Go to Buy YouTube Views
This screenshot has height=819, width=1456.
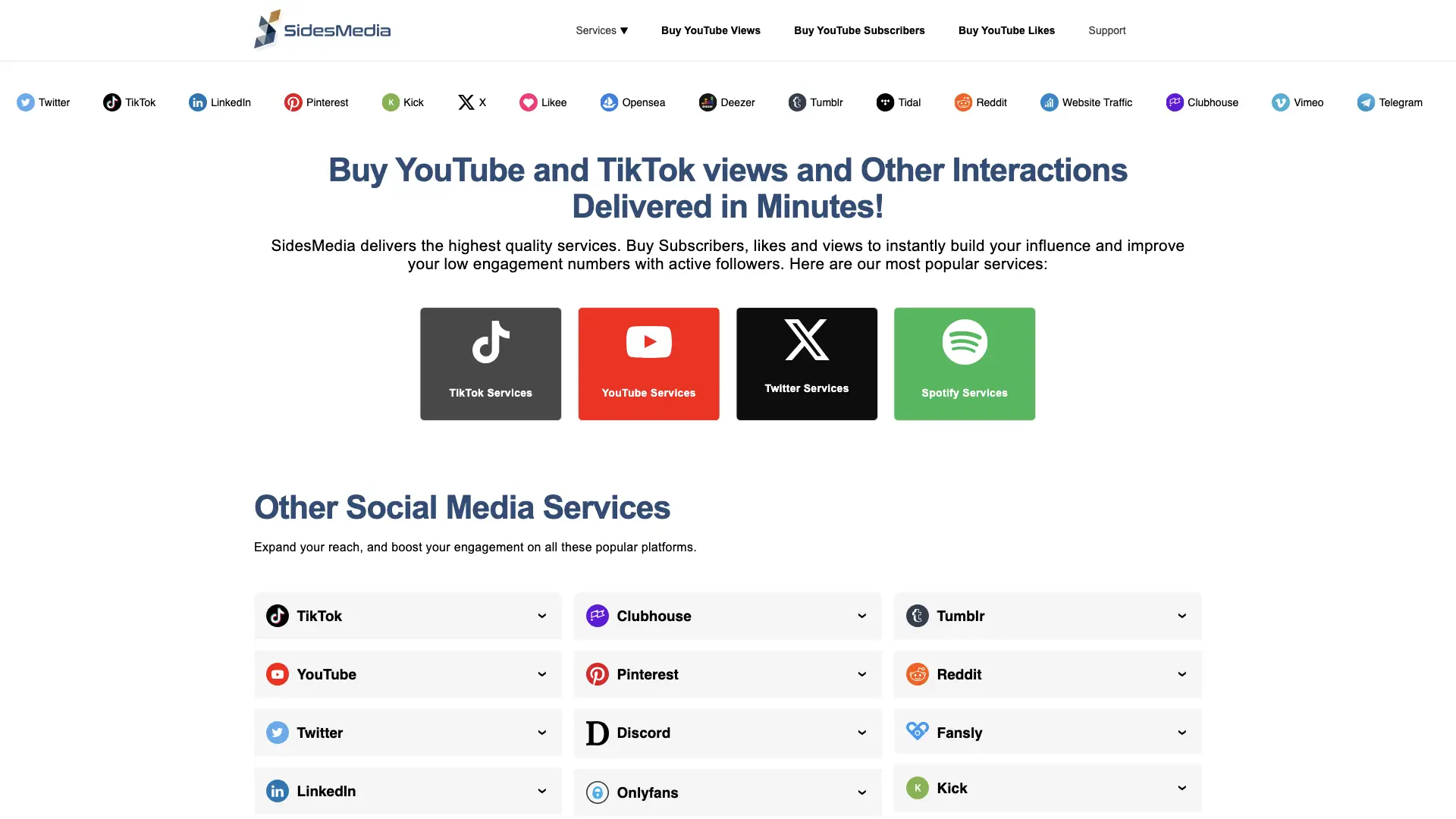[711, 30]
